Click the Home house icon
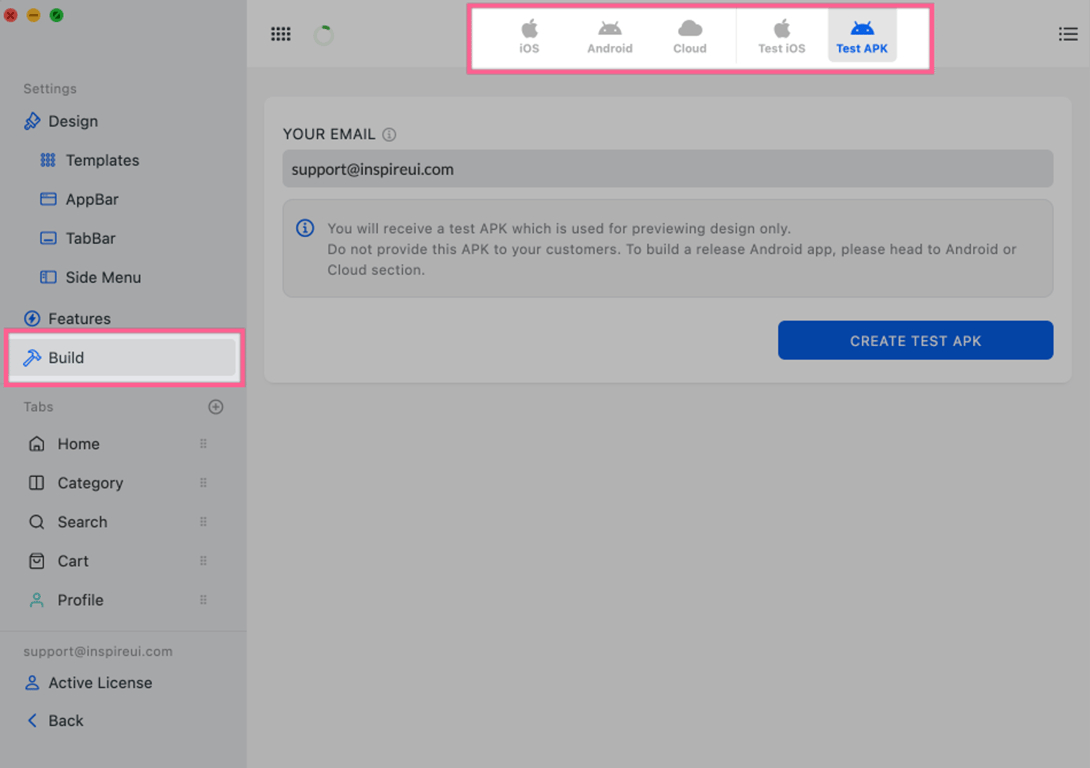The image size is (1090, 768). click(36, 443)
